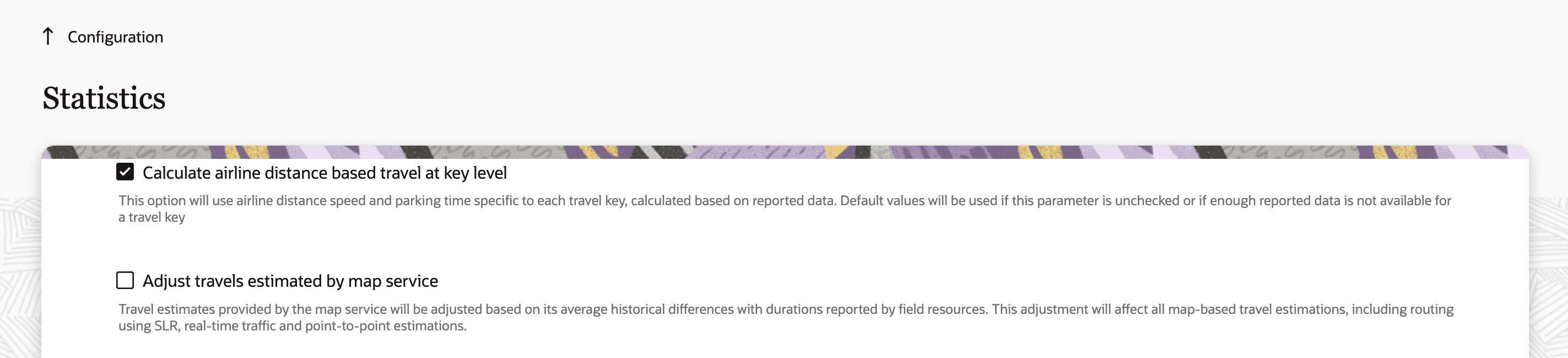This screenshot has width=1568, height=358.
Task: Click the label Adjust travels estimated by map service
Action: (290, 281)
